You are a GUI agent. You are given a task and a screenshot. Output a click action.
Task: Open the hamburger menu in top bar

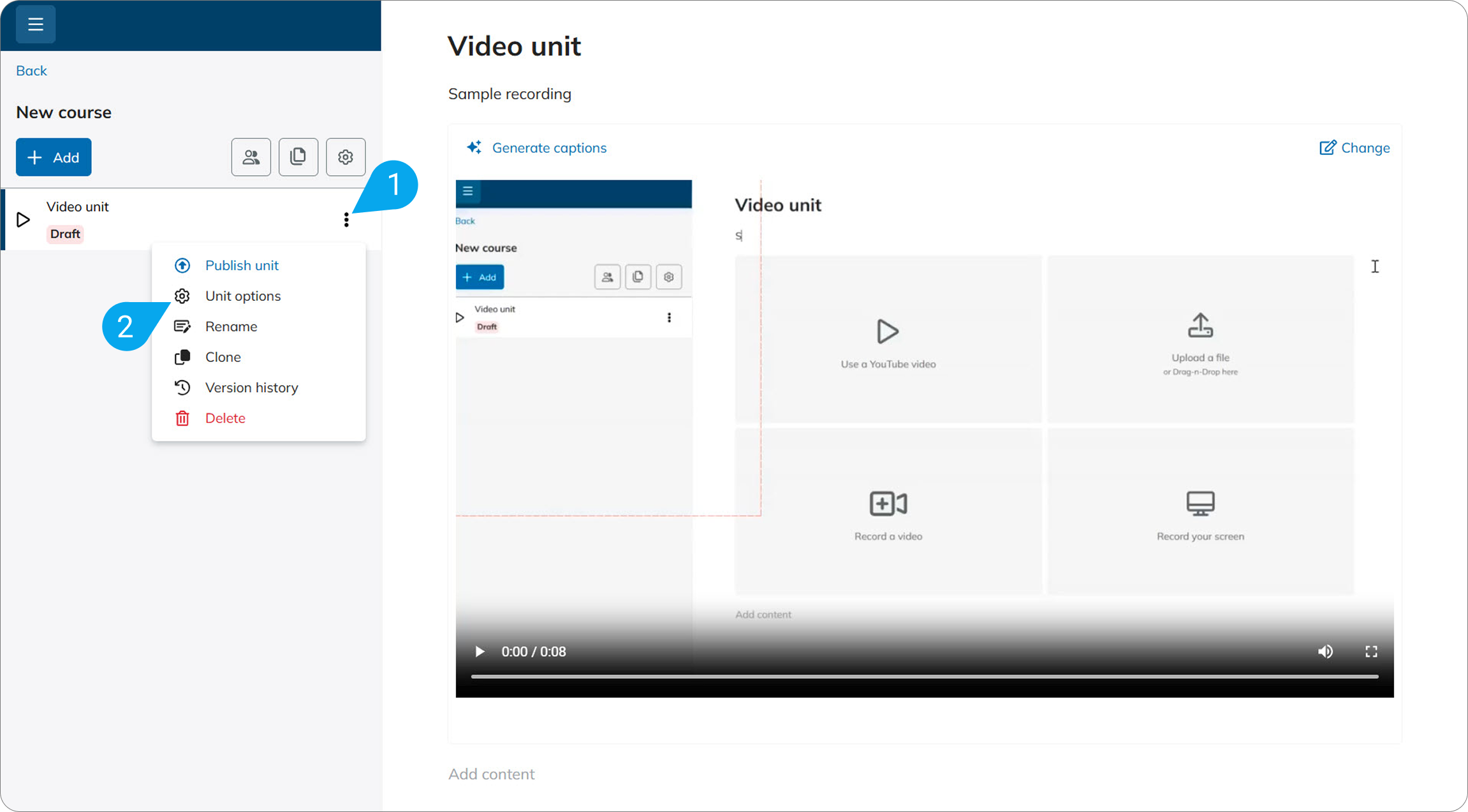click(x=35, y=24)
